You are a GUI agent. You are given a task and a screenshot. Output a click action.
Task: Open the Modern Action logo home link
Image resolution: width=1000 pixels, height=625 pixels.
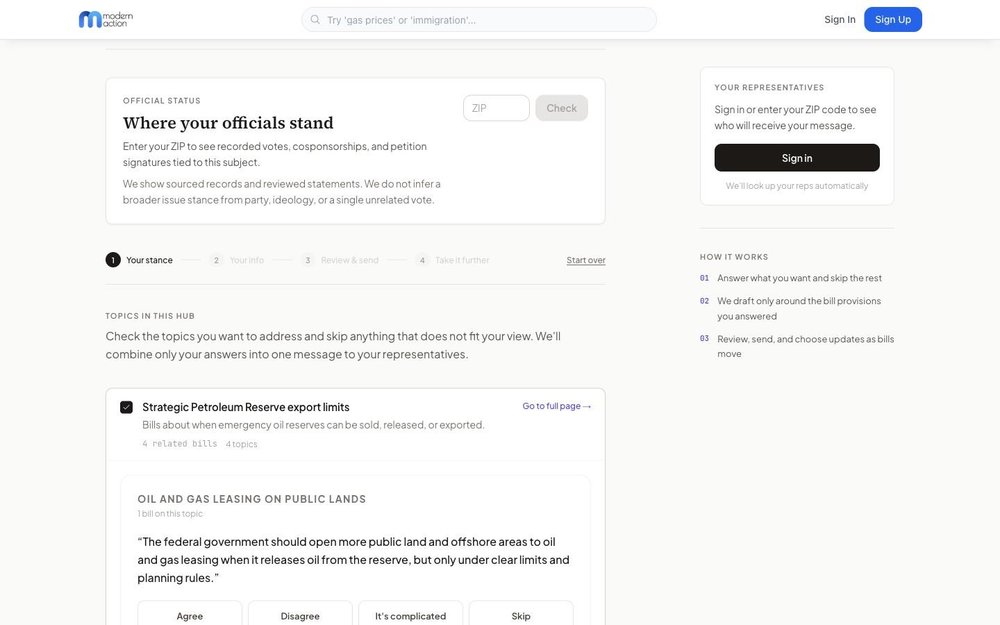(x=106, y=19)
